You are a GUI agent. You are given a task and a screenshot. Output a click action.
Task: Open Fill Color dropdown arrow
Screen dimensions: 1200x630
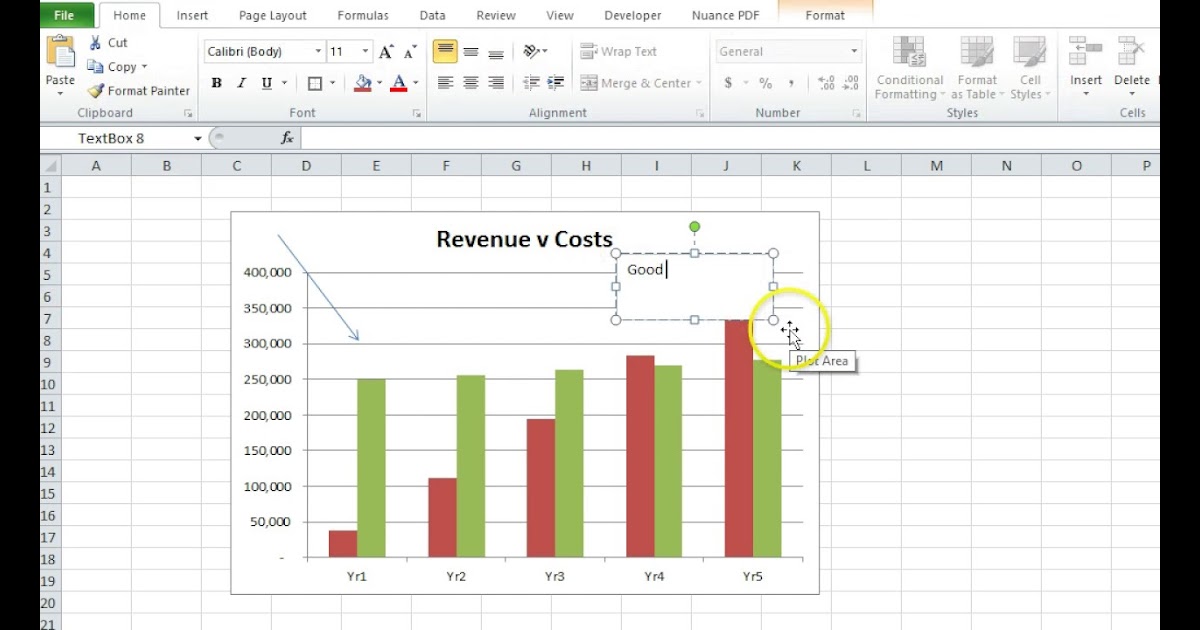point(380,84)
